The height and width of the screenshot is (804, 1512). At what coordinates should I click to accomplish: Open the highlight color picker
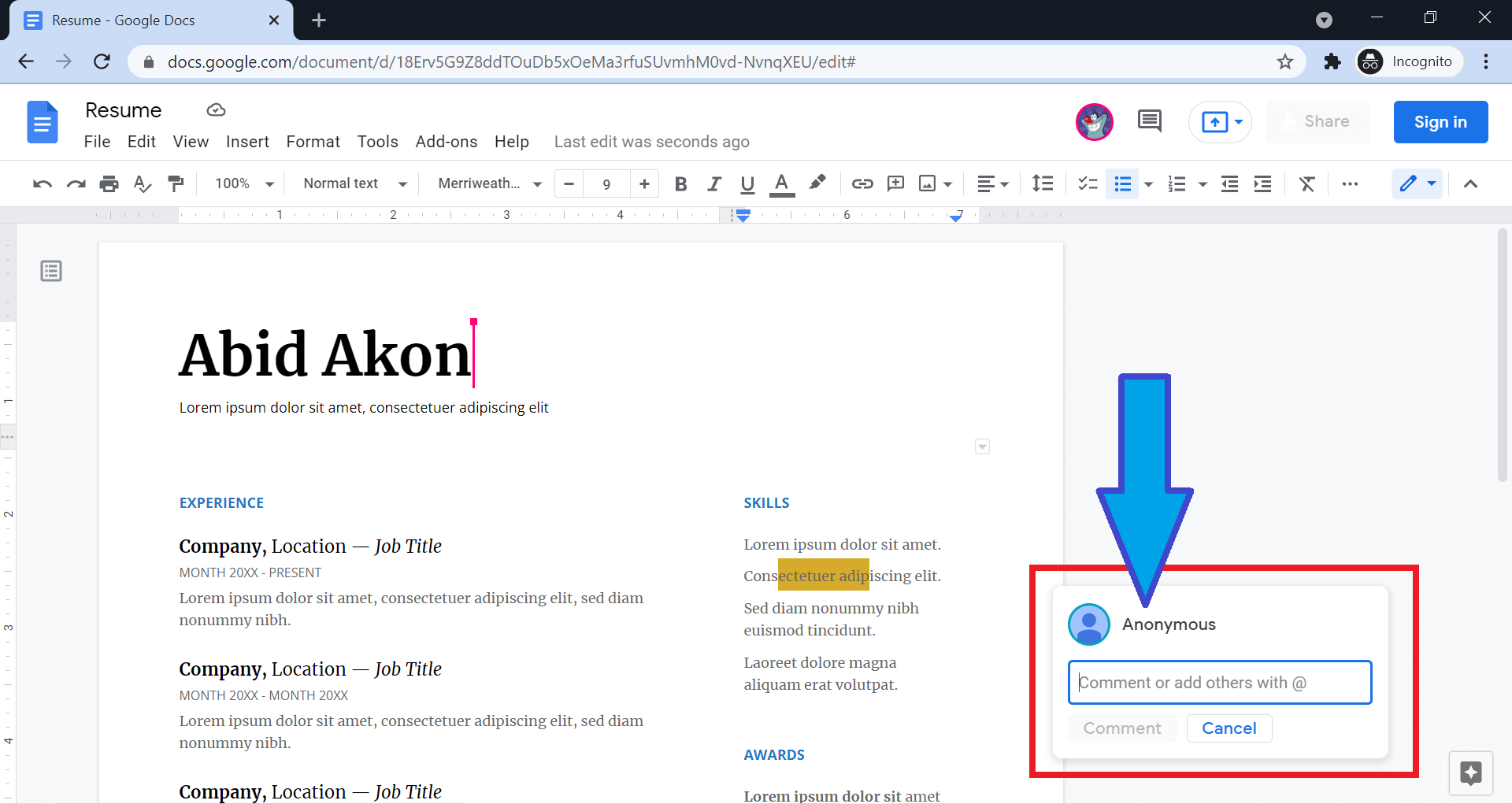click(817, 183)
